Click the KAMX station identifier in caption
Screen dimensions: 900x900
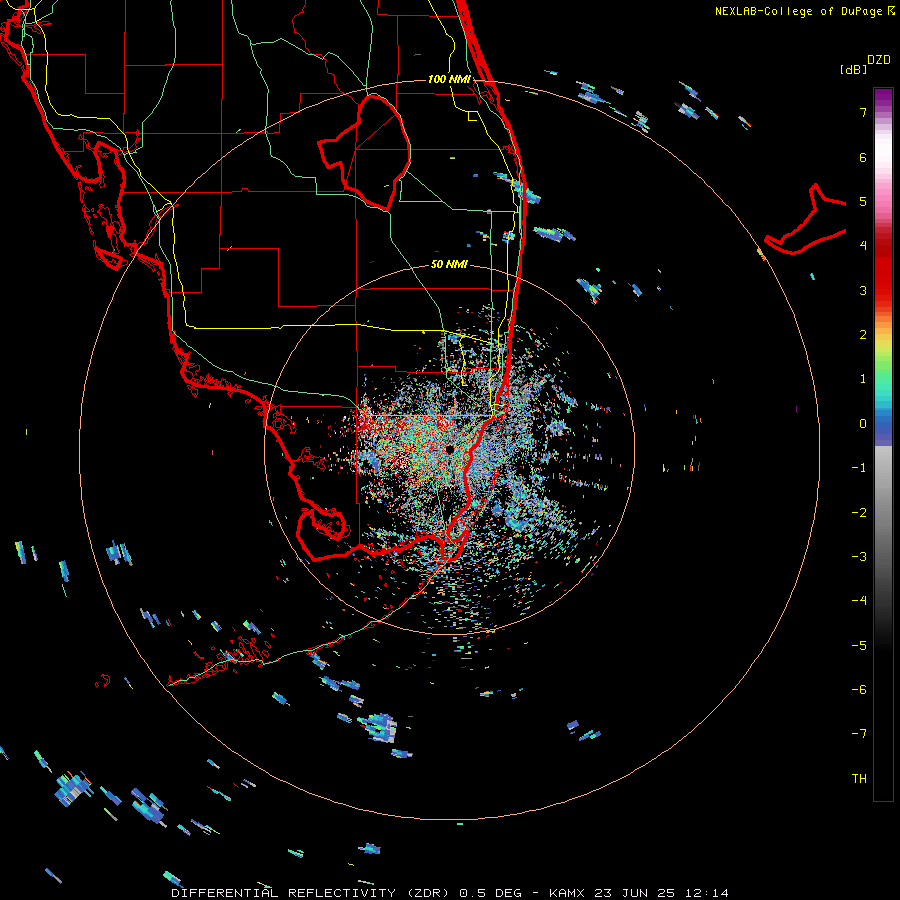[567, 893]
